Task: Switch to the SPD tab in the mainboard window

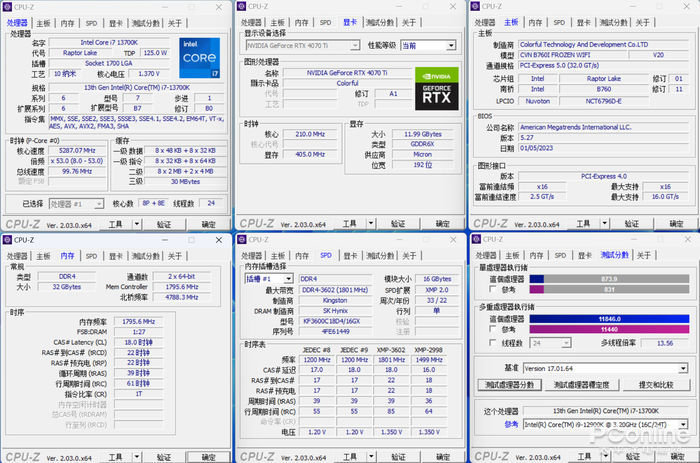Action: (x=559, y=22)
